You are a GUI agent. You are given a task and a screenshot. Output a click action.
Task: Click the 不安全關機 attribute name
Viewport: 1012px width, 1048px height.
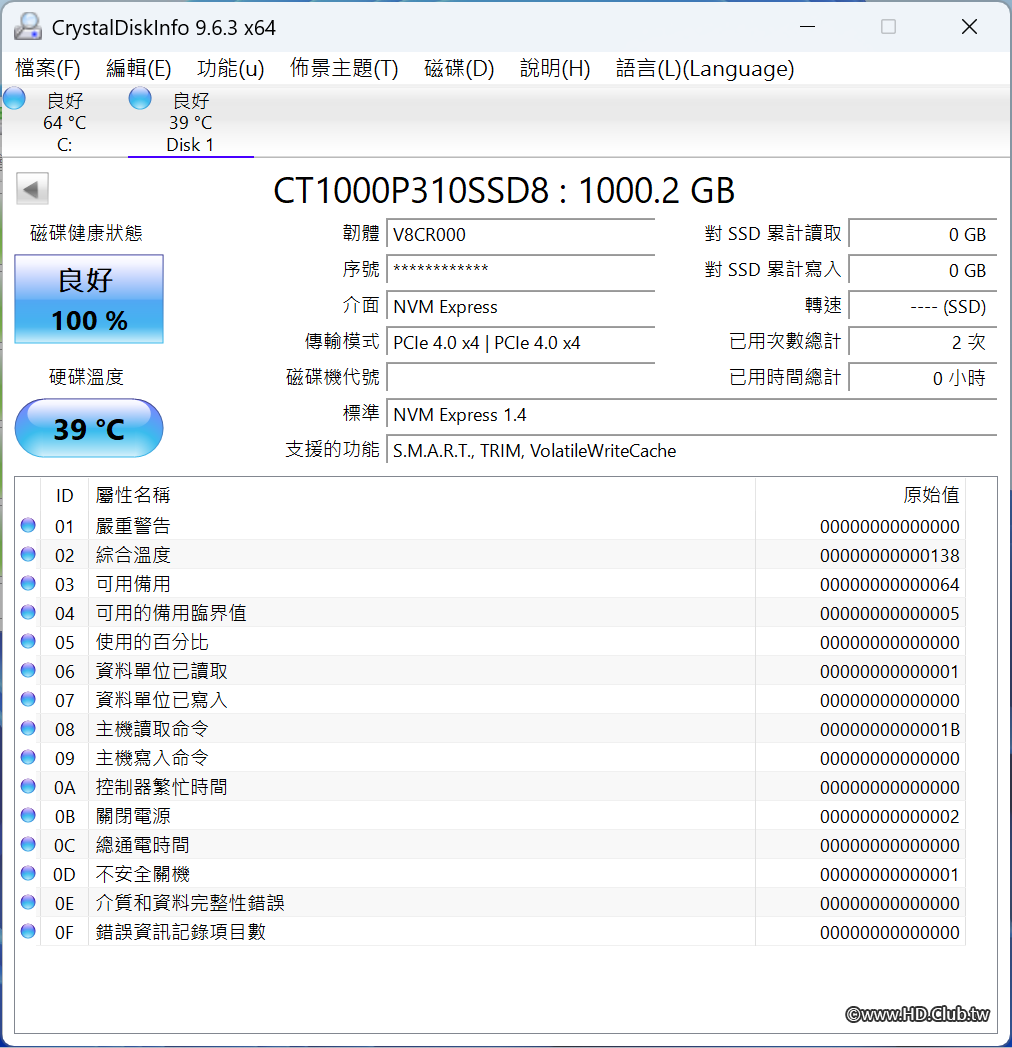tap(142, 874)
